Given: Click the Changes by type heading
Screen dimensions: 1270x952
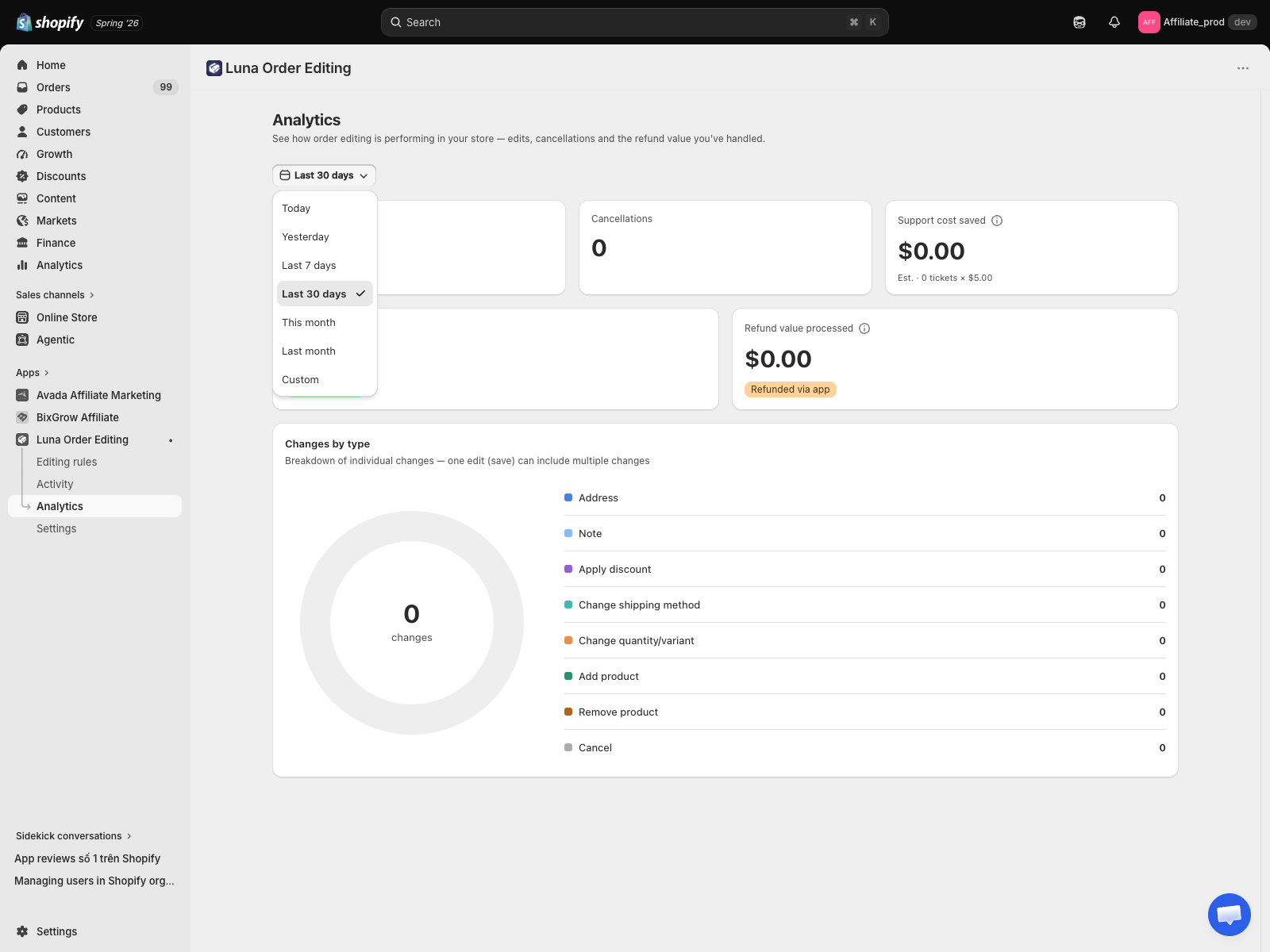Looking at the screenshot, I should [327, 444].
